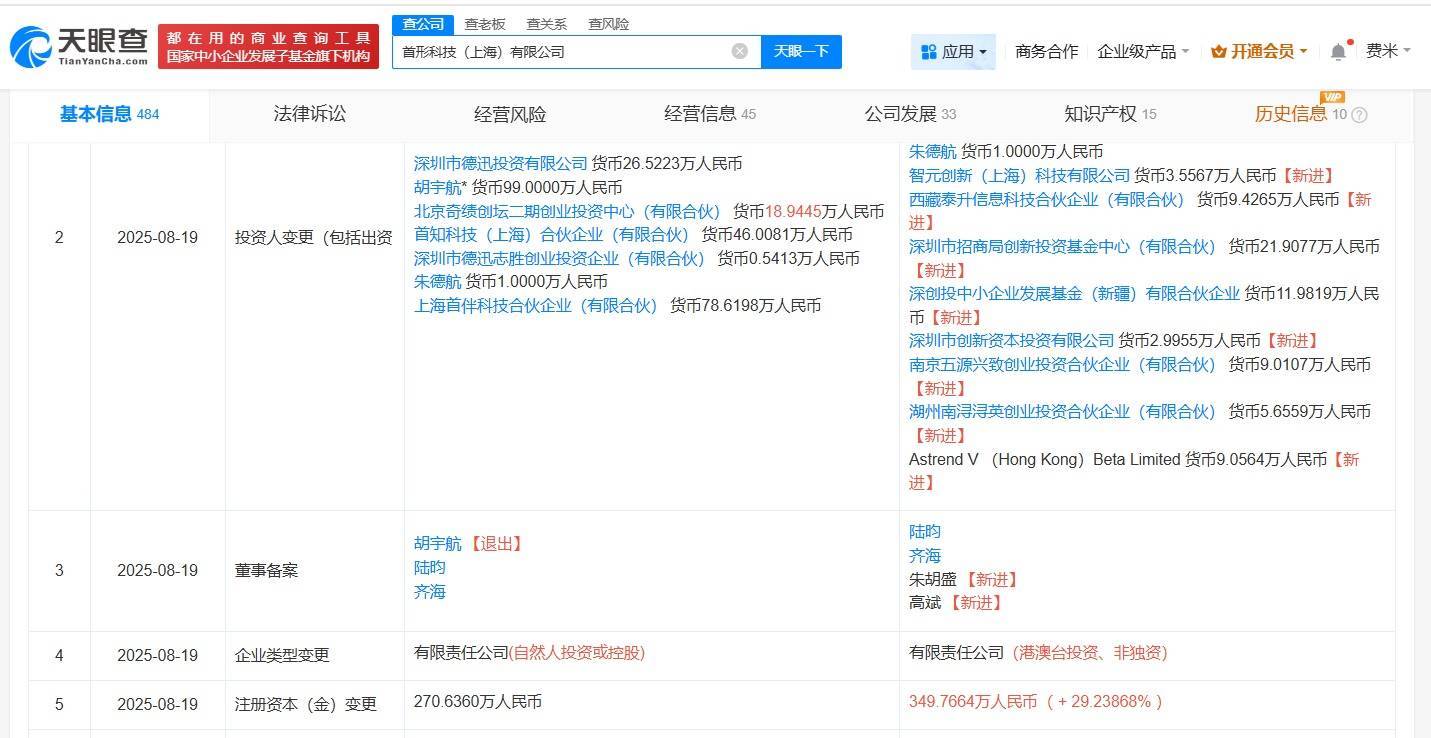Screen dimensions: 1431x738
Task: Click 朱胡盛 new director name
Action: pyautogui.click(x=933, y=580)
